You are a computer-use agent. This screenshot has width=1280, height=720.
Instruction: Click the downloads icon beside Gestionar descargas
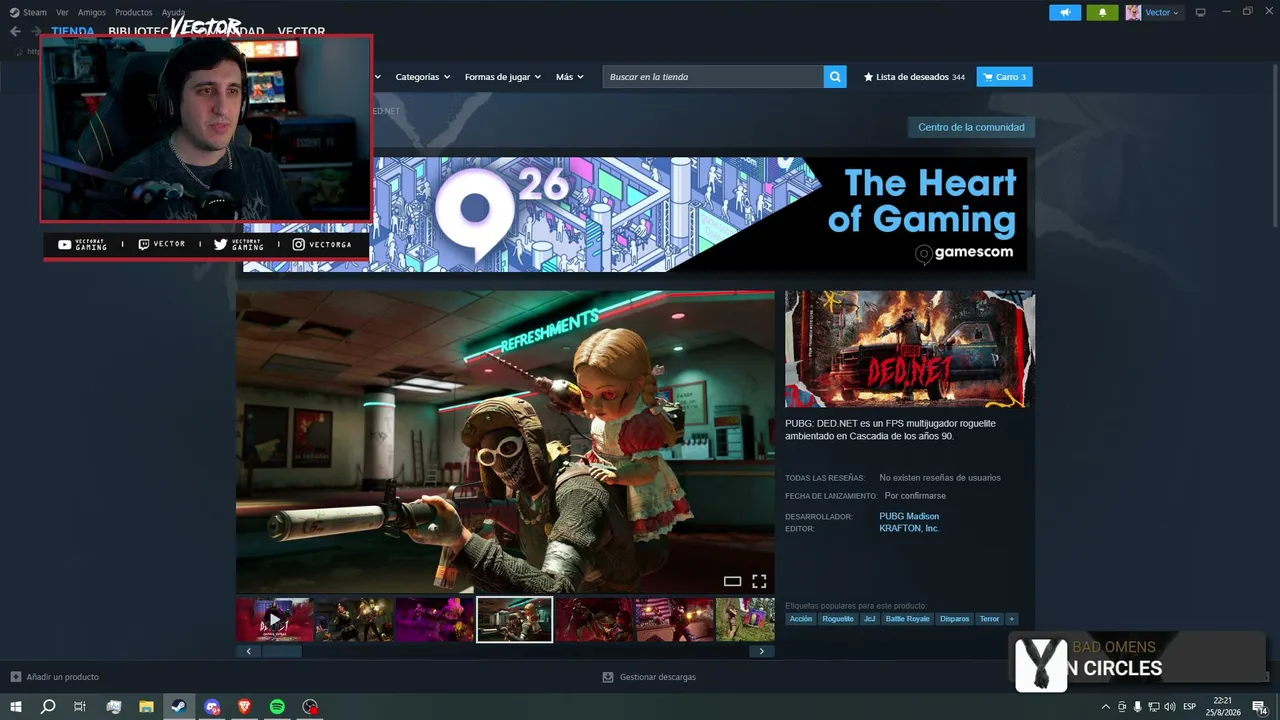[x=607, y=677]
